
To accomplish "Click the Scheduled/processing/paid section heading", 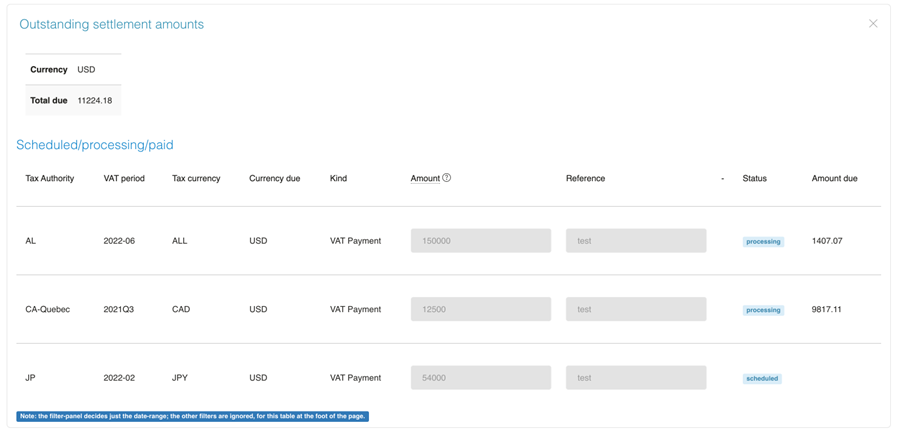I will tap(94, 145).
